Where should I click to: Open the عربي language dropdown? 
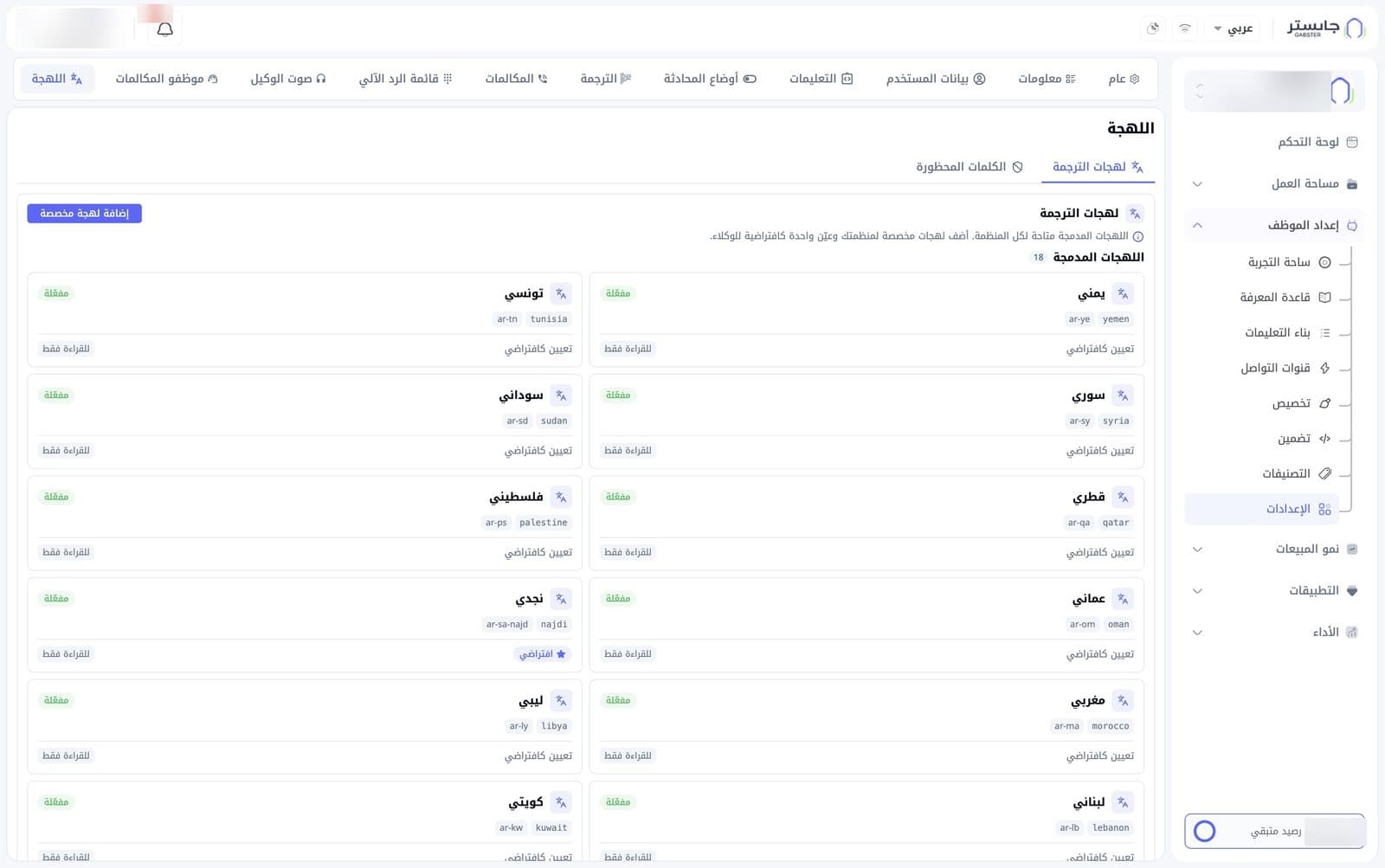[1234, 29]
